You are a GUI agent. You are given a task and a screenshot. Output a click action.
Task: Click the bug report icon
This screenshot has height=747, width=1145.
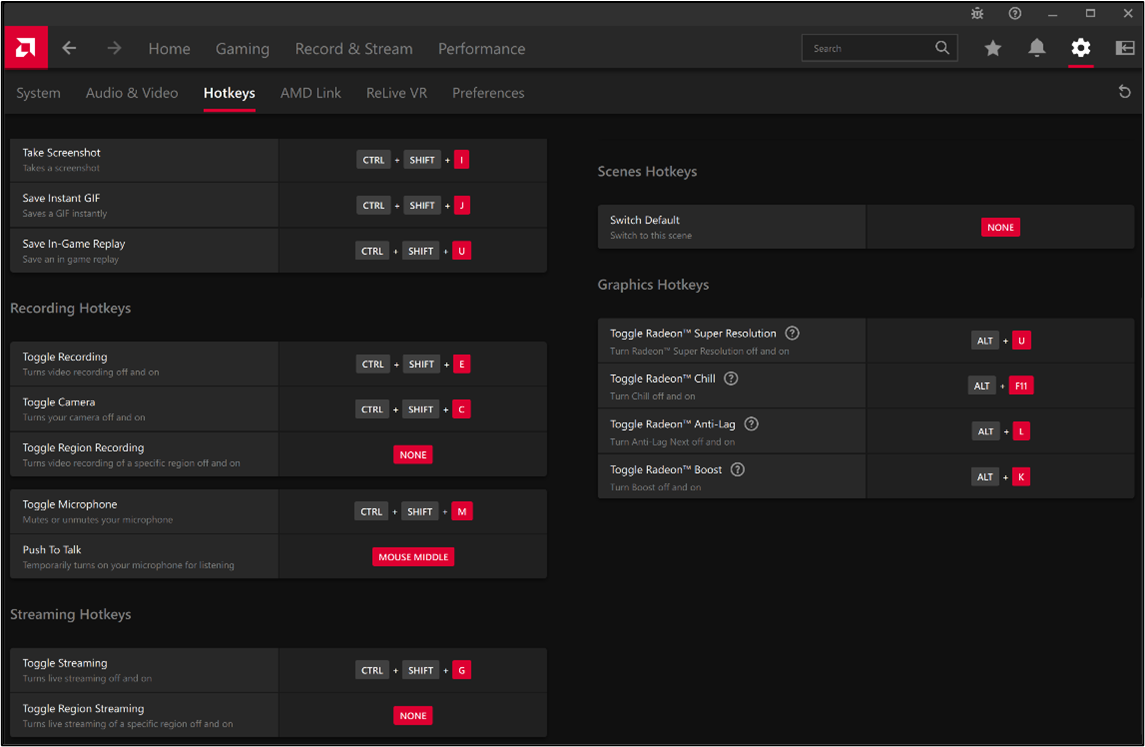point(977,13)
